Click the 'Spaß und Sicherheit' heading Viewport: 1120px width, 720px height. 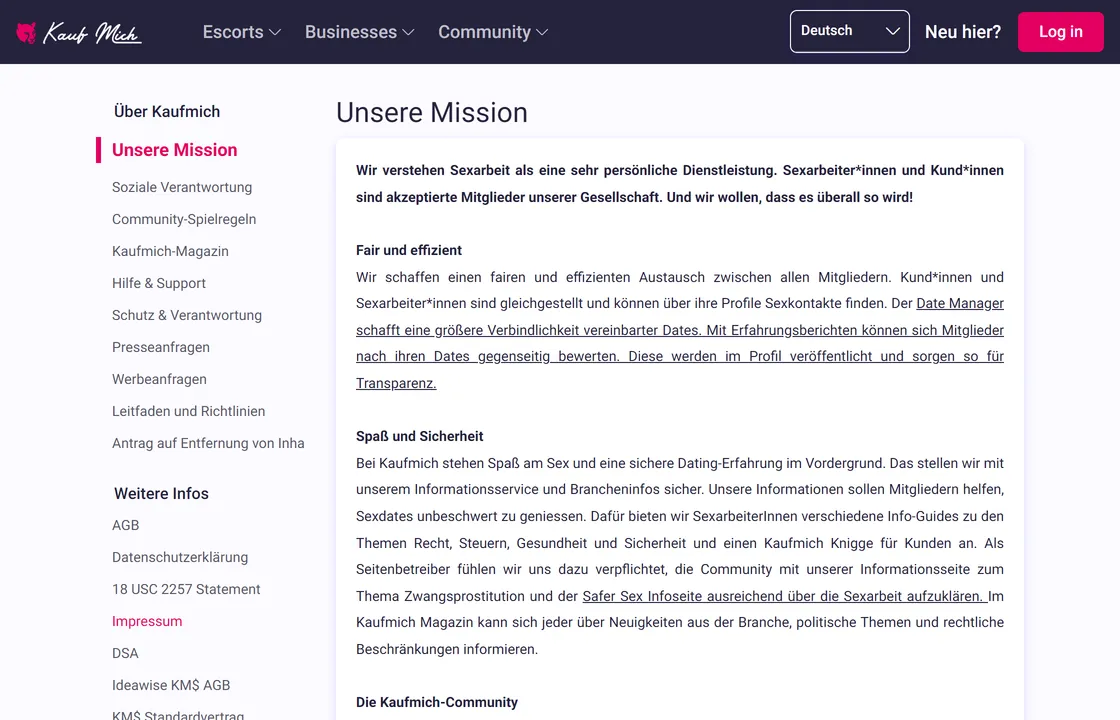pos(420,436)
